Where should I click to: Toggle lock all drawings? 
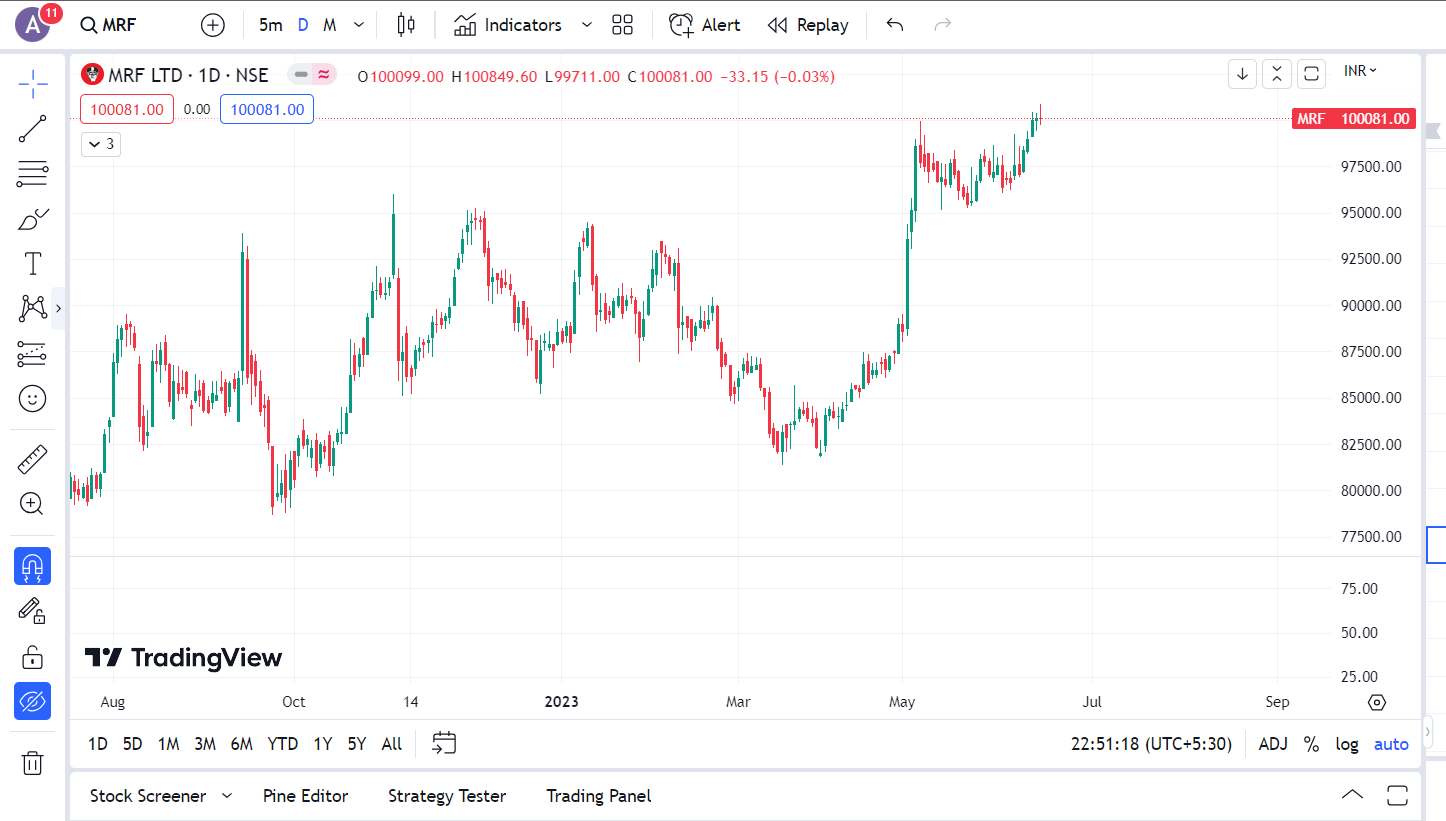[x=33, y=656]
